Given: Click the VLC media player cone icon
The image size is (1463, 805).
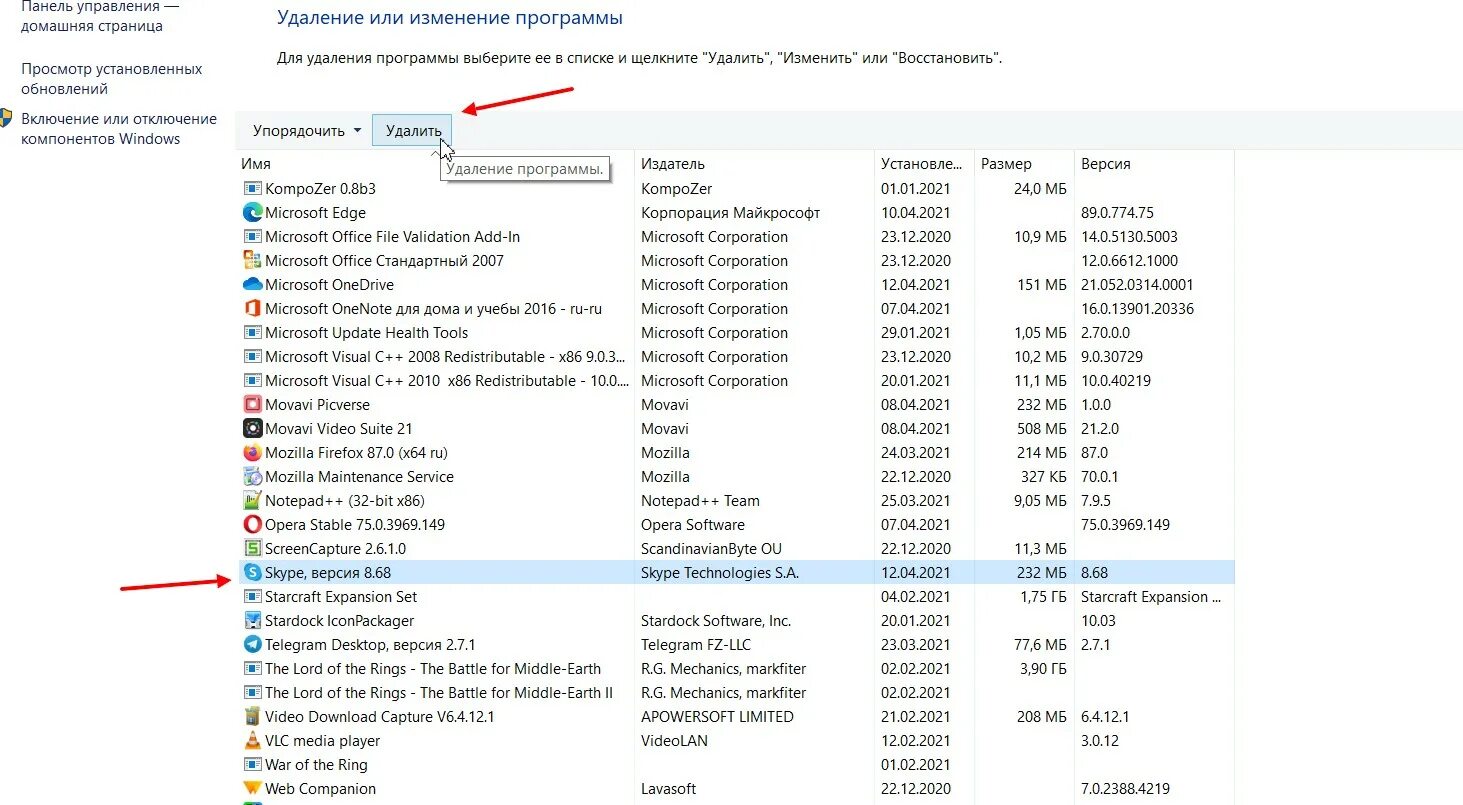Looking at the screenshot, I should tap(252, 740).
